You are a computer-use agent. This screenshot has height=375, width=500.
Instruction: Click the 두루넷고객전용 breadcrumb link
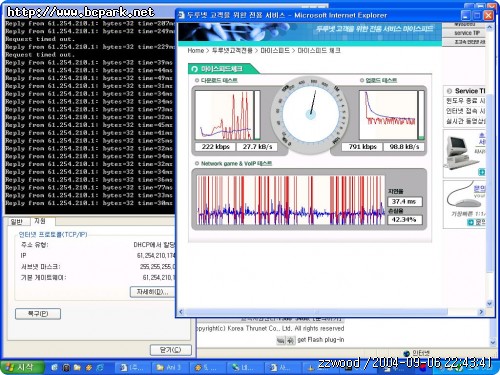coord(232,51)
